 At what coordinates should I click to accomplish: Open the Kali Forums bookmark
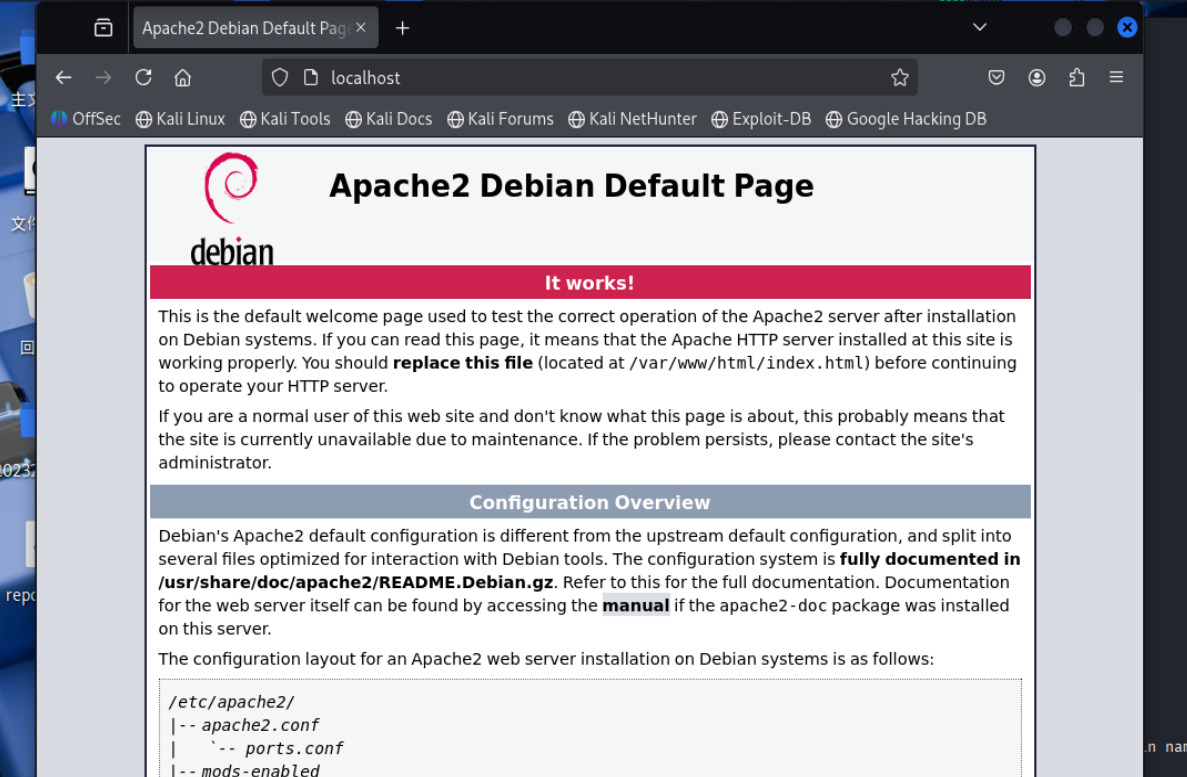[x=500, y=119]
